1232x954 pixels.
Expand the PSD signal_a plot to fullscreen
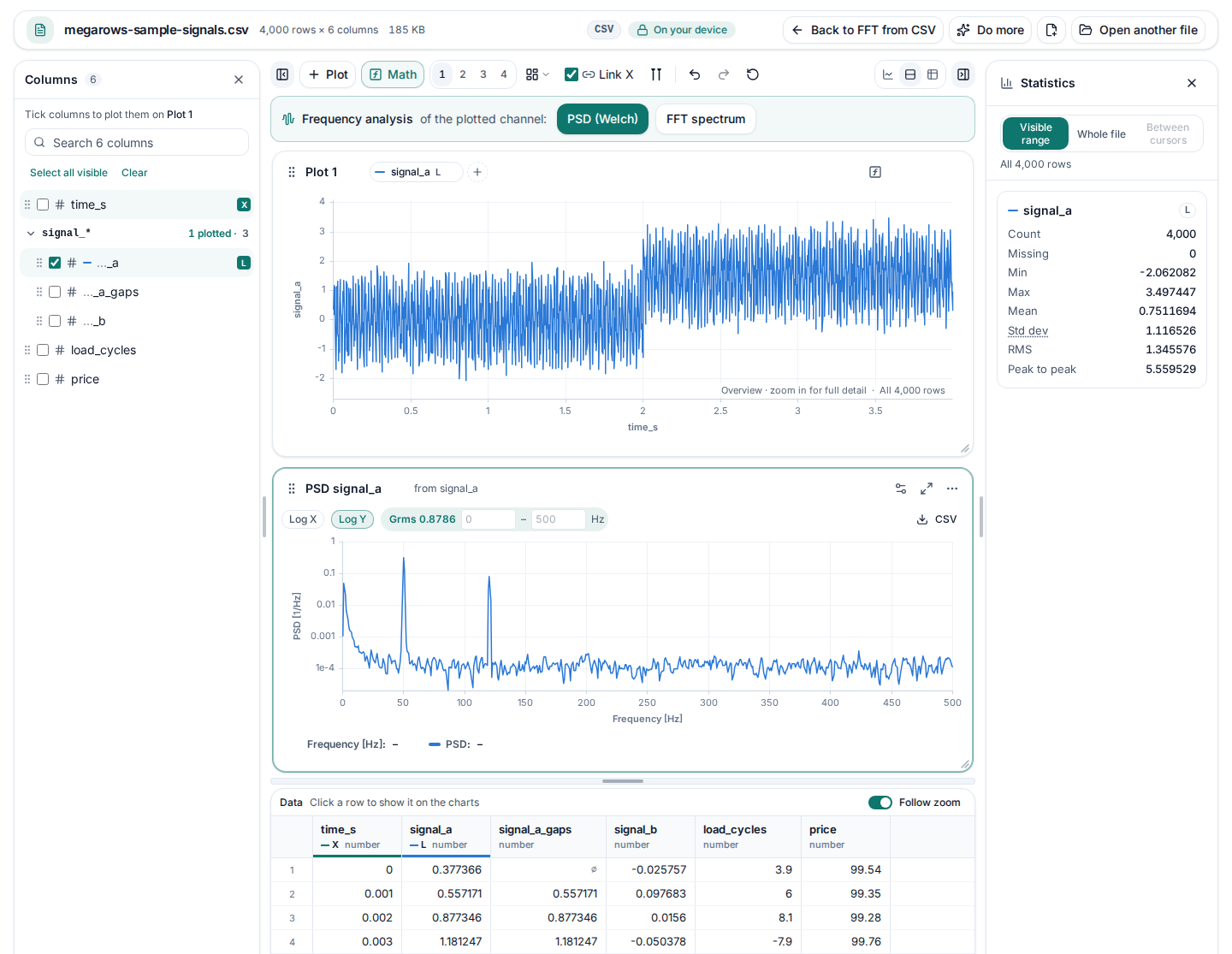click(927, 489)
